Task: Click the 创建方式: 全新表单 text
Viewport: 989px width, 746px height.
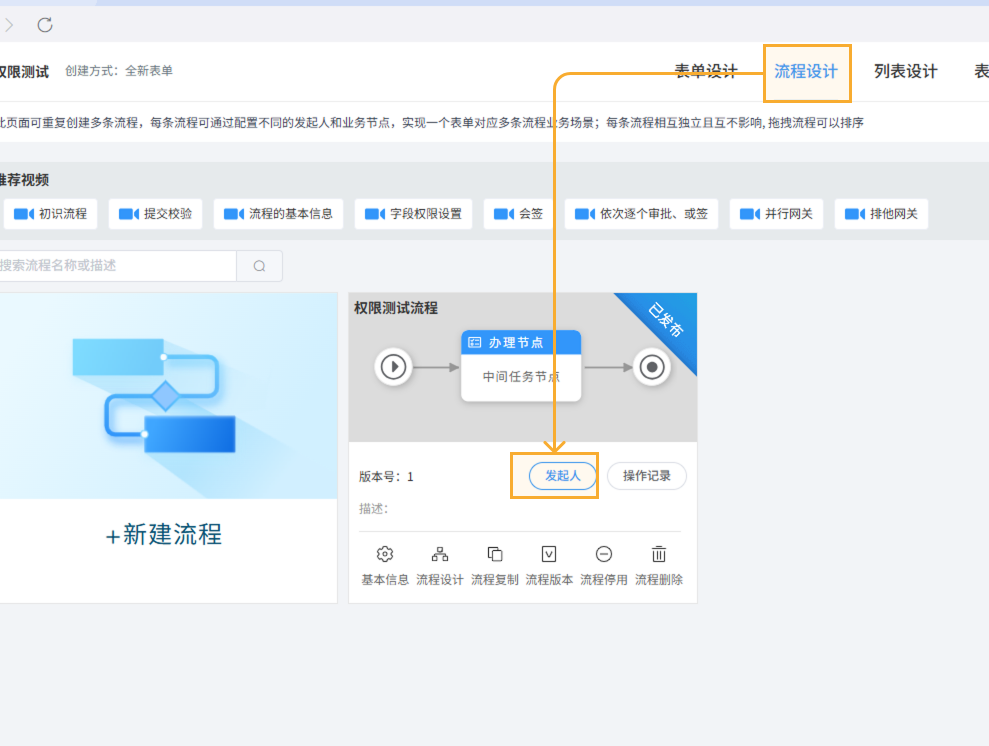Action: pyautogui.click(x=119, y=71)
